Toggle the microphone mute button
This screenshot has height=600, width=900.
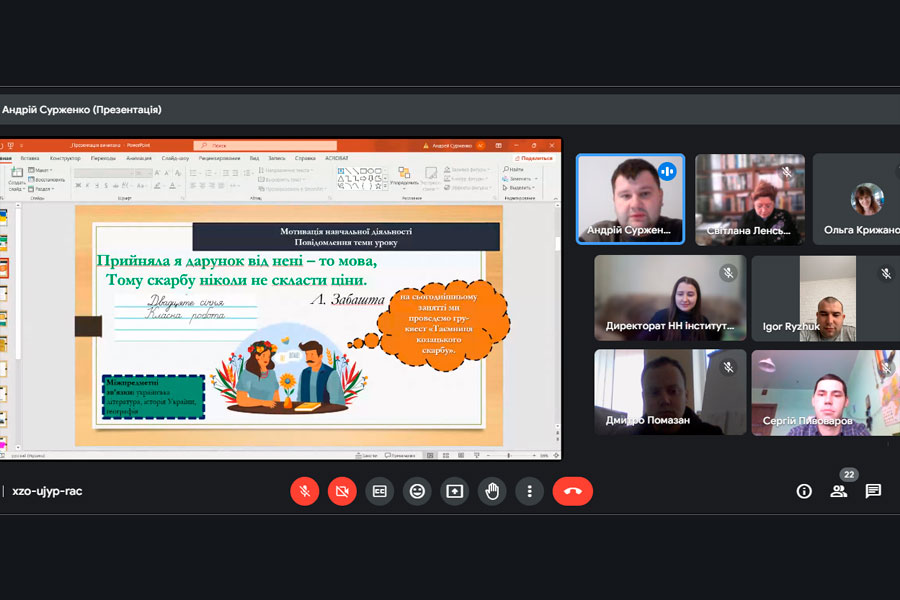click(x=305, y=491)
